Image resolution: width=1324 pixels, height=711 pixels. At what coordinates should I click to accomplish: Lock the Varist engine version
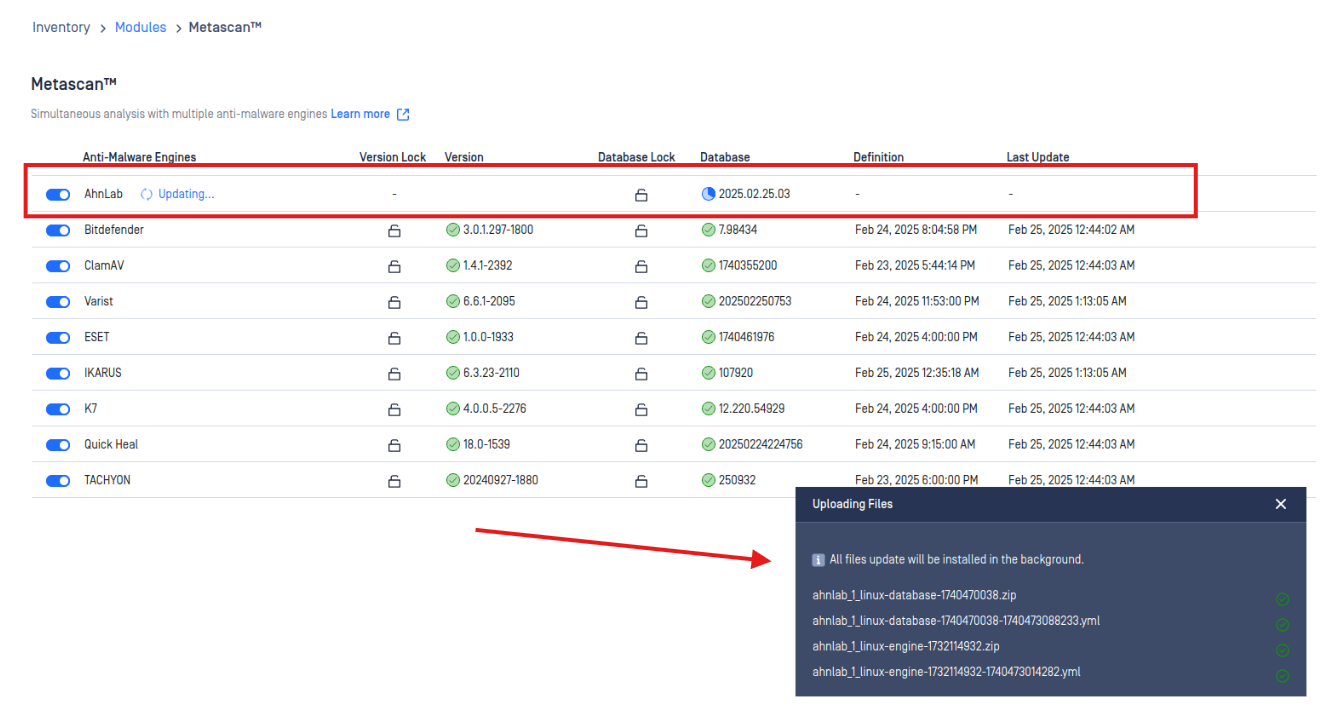coord(394,302)
